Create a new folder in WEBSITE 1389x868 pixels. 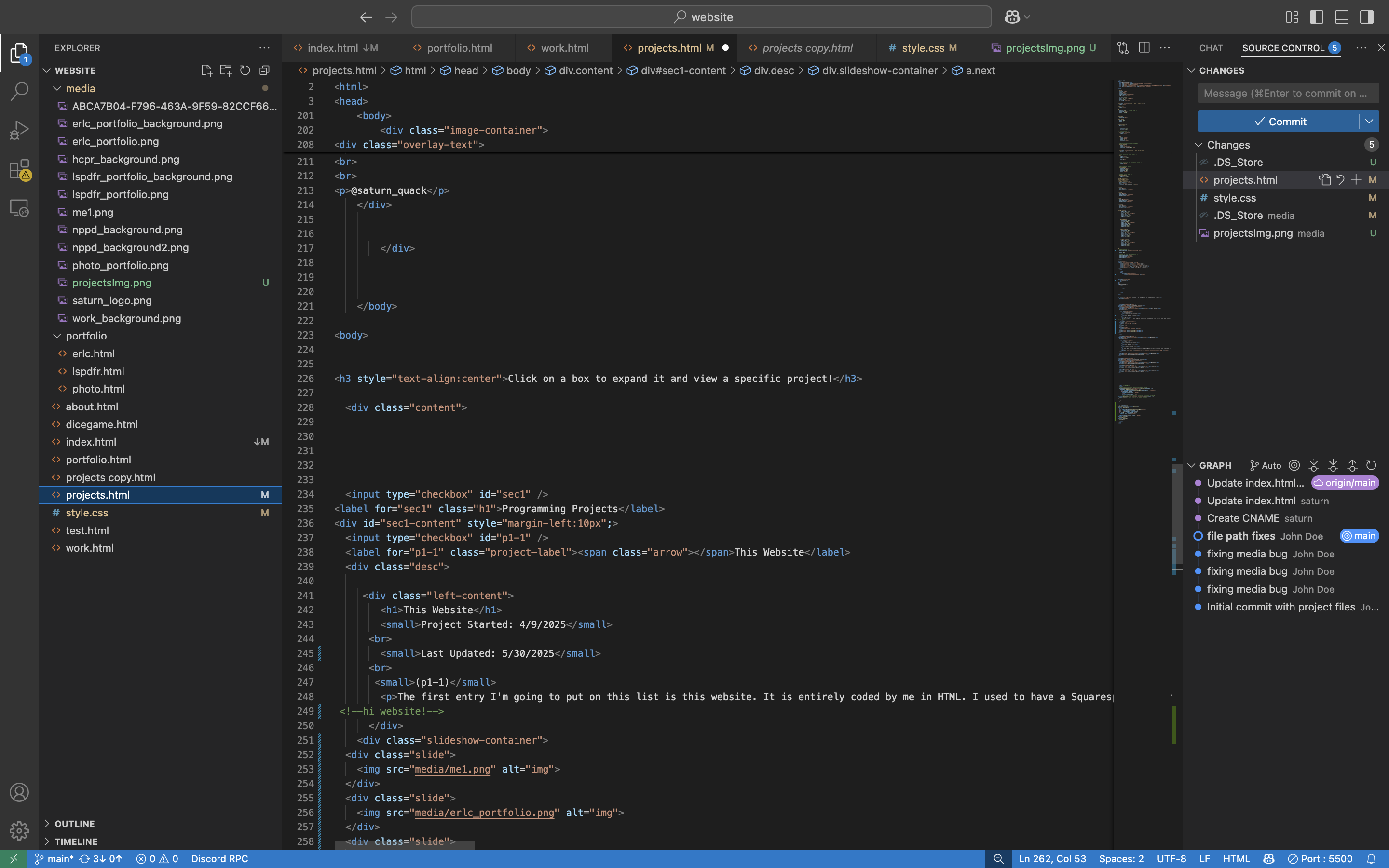coord(226,70)
